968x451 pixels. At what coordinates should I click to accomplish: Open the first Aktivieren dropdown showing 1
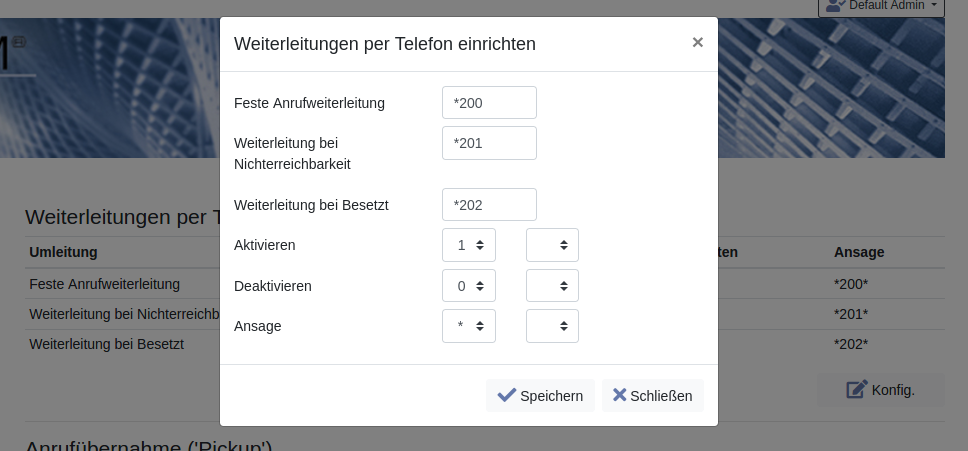coord(469,245)
